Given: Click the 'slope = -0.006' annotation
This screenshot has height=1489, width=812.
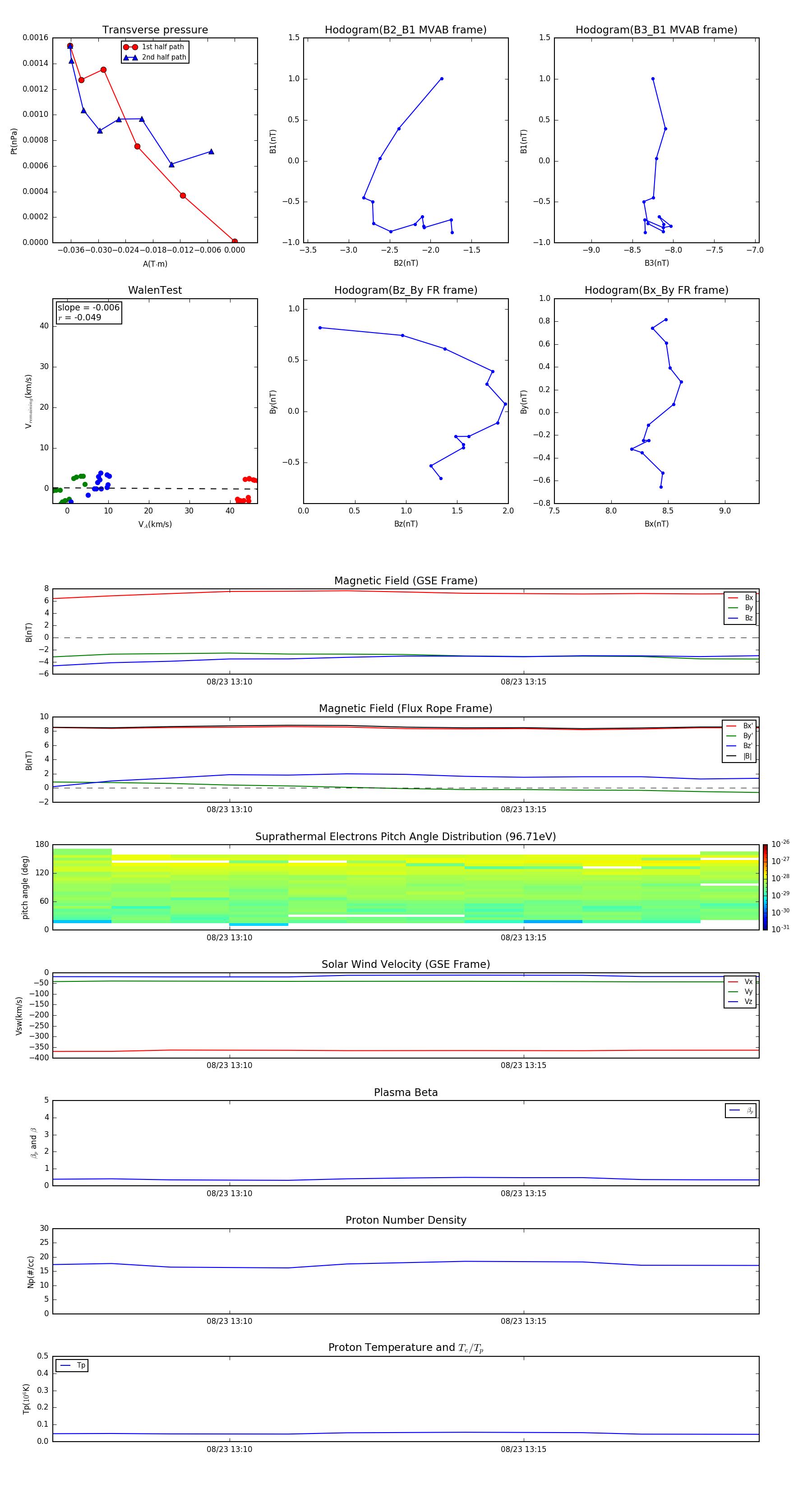Looking at the screenshot, I should tap(88, 308).
